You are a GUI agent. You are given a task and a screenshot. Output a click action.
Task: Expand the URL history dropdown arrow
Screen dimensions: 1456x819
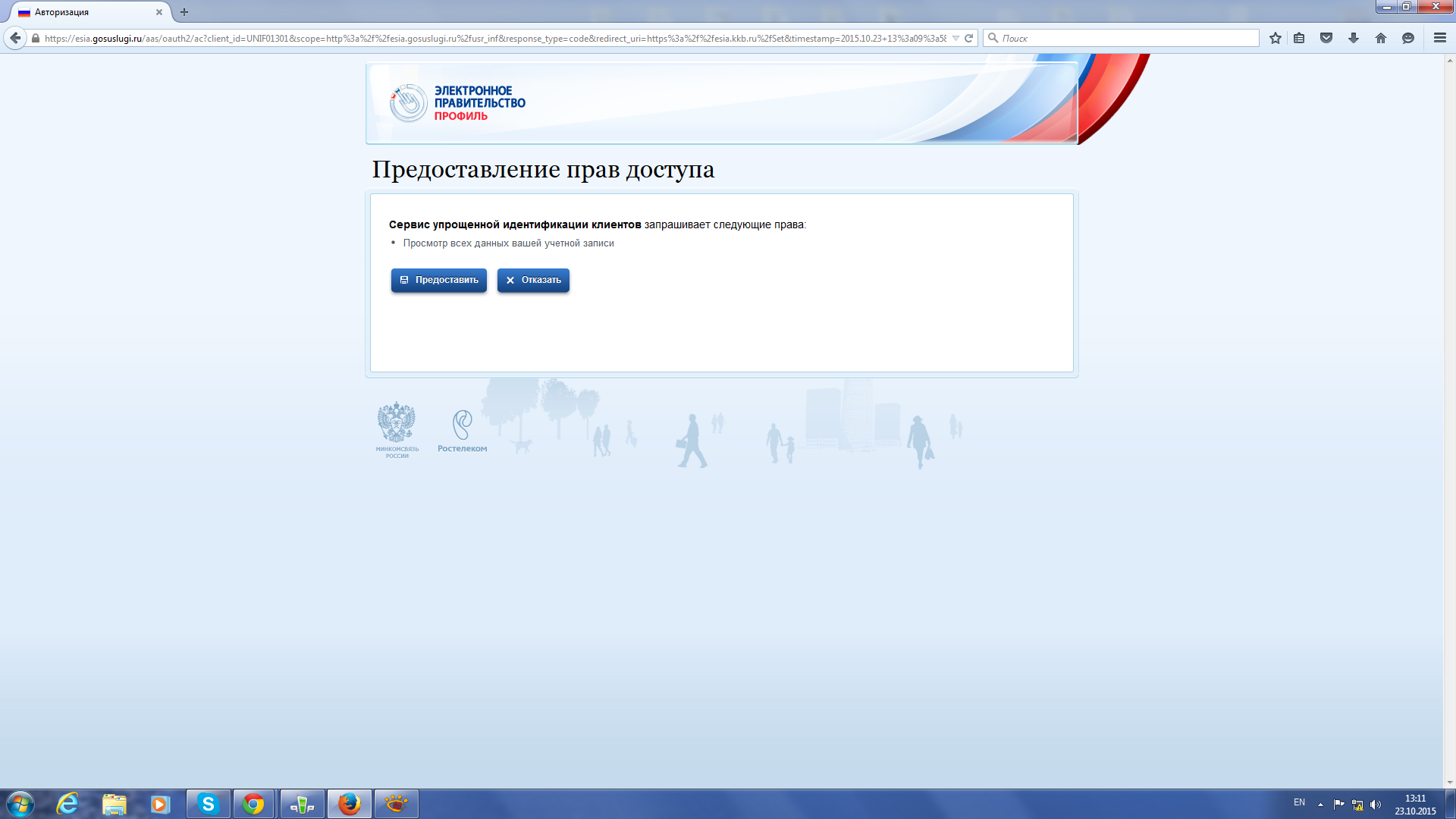tap(955, 38)
